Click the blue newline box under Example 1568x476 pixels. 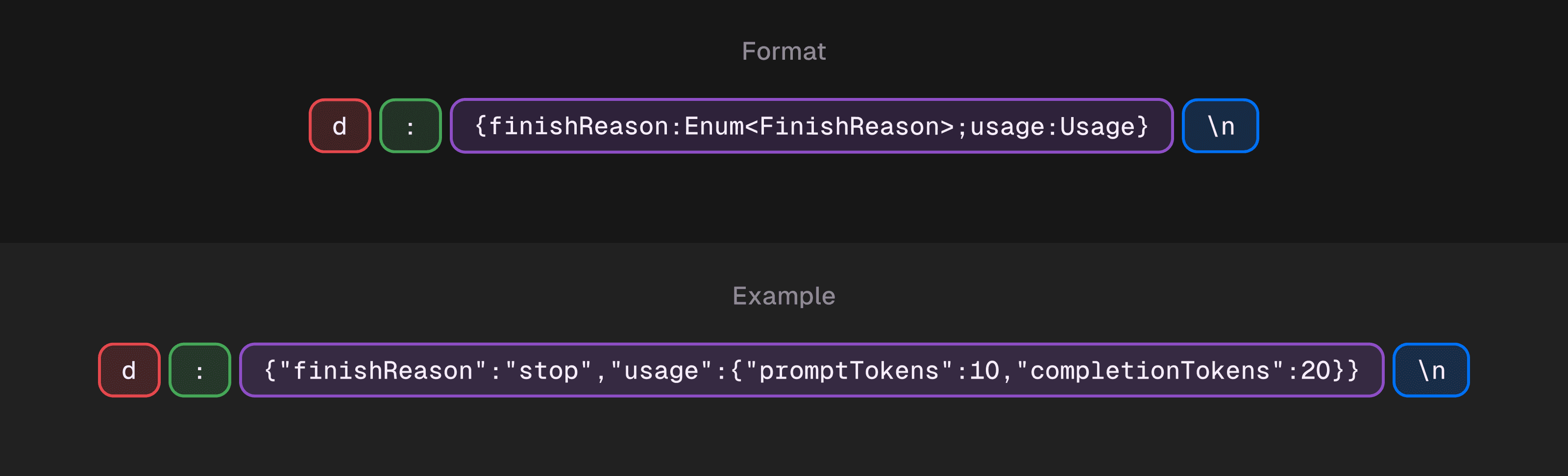tap(1430, 370)
